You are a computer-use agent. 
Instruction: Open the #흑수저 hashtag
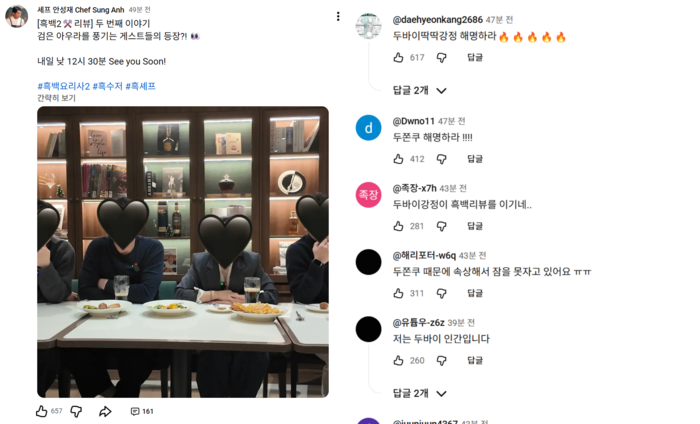click(x=108, y=86)
